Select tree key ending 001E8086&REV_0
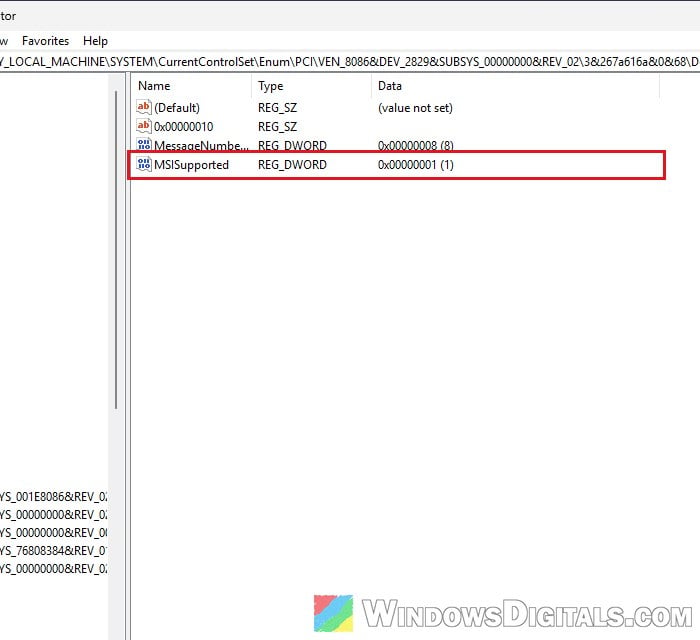Viewport: 700px width, 640px height. 54,496
